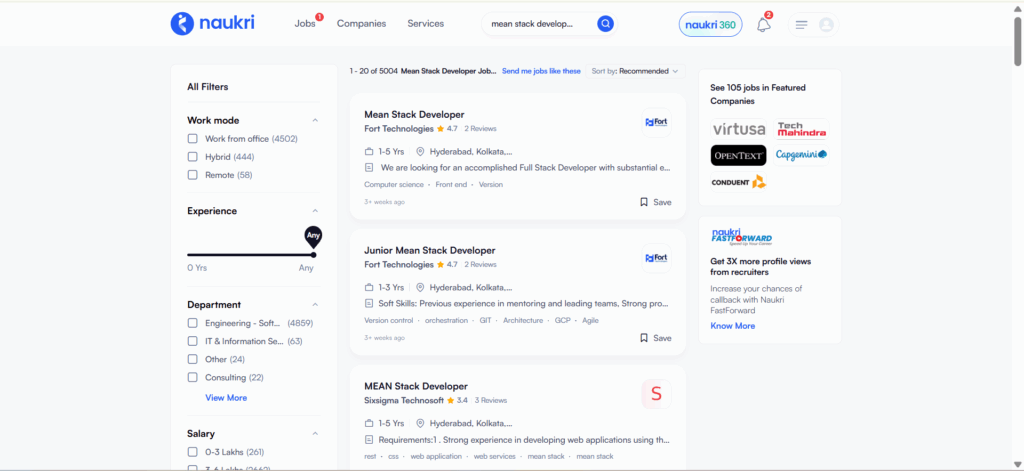The width and height of the screenshot is (1024, 471).
Task: Click Sixsigma Technosoft company name
Action: tap(404, 400)
